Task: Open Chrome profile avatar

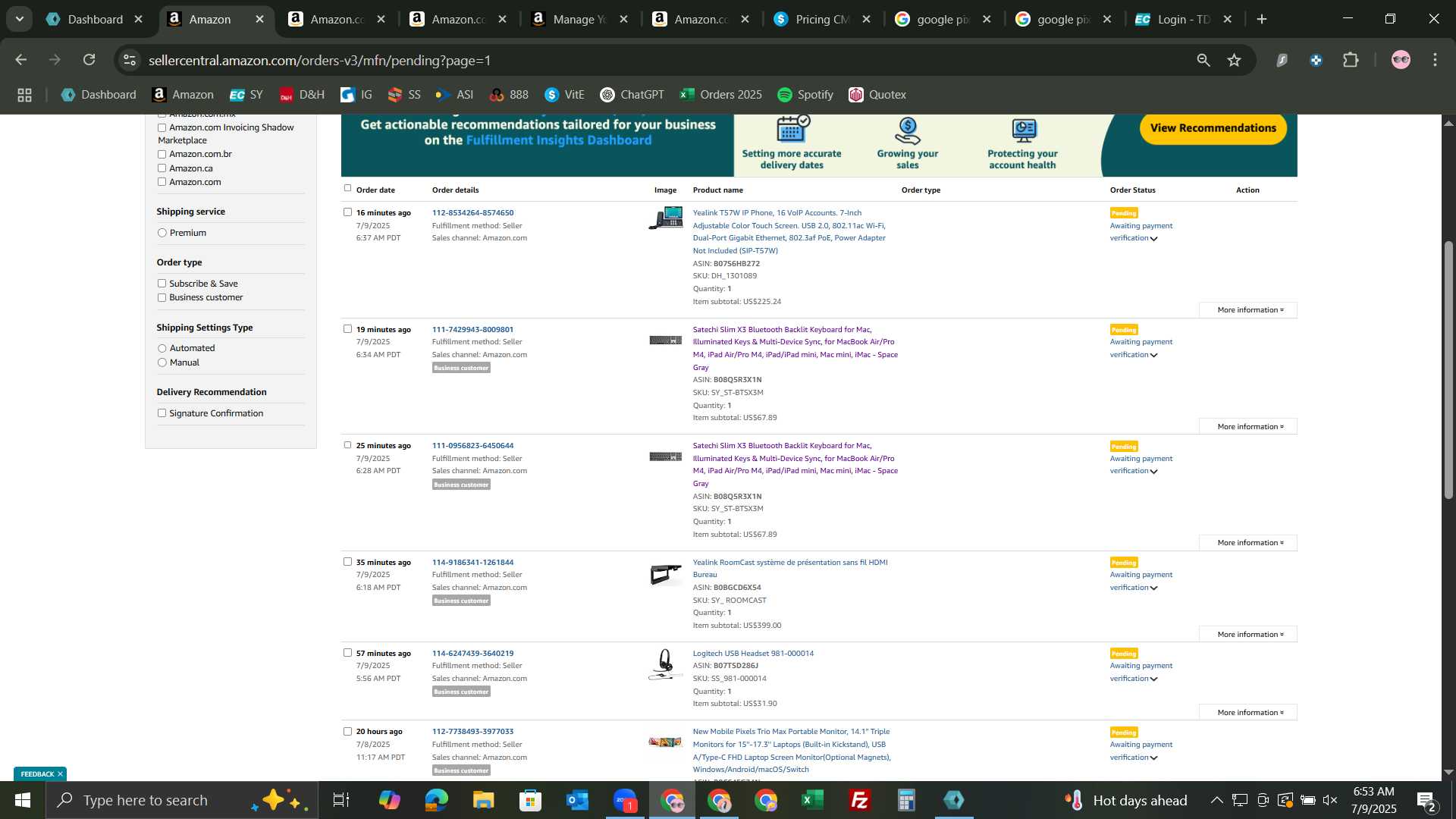Action: [x=1401, y=60]
